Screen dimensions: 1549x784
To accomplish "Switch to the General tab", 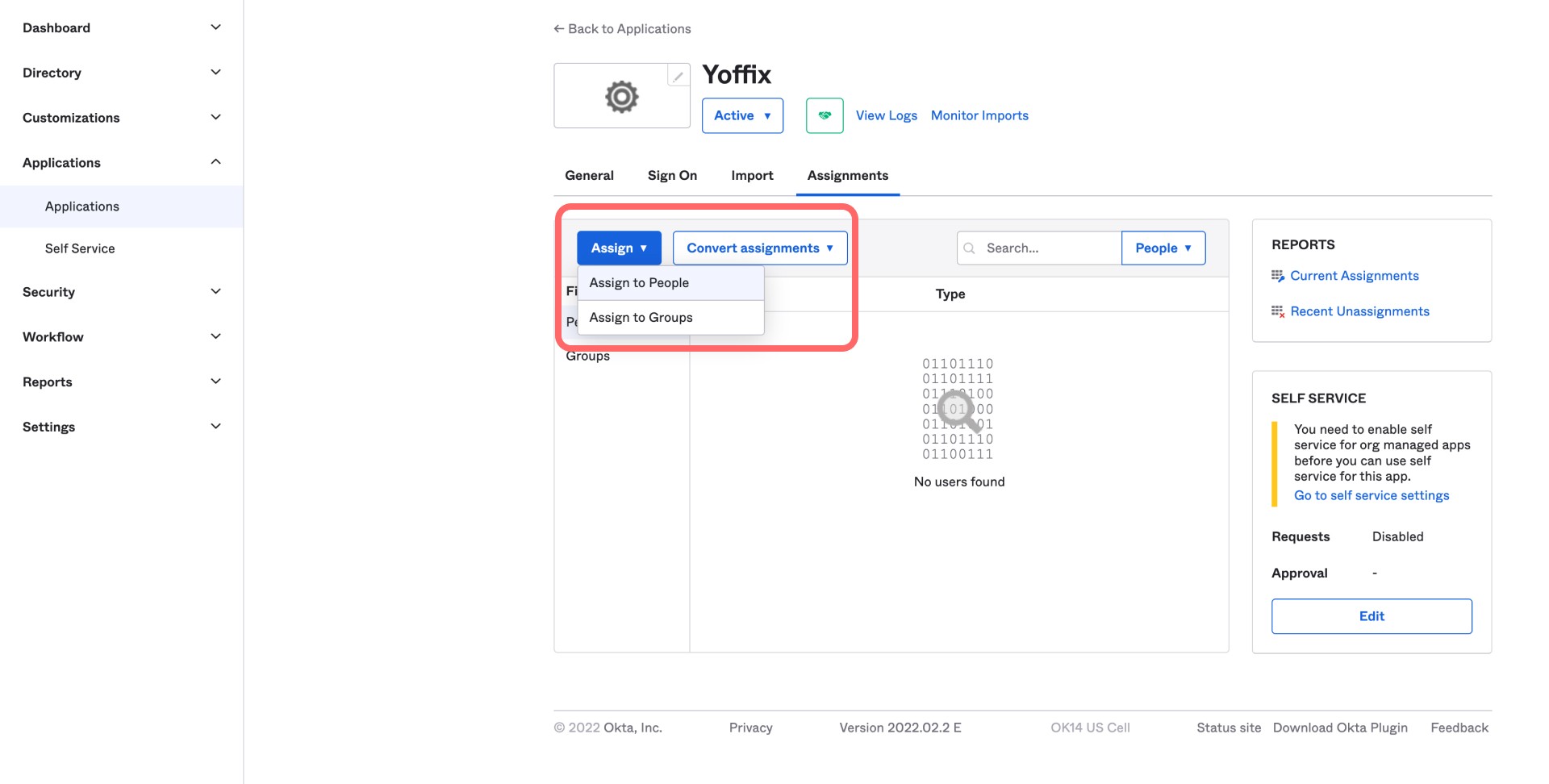I will click(x=589, y=176).
